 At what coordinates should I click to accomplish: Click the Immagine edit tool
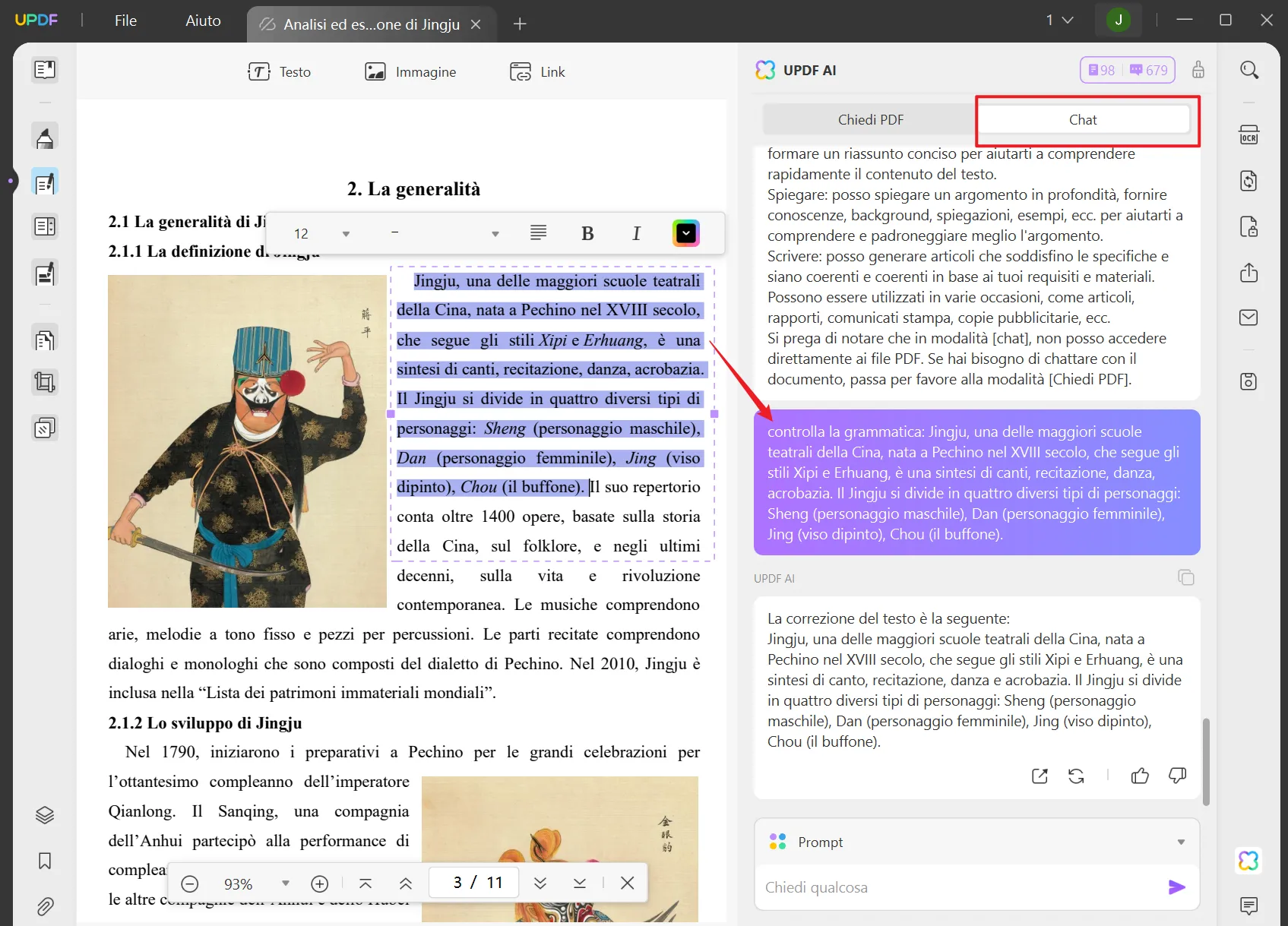point(410,71)
